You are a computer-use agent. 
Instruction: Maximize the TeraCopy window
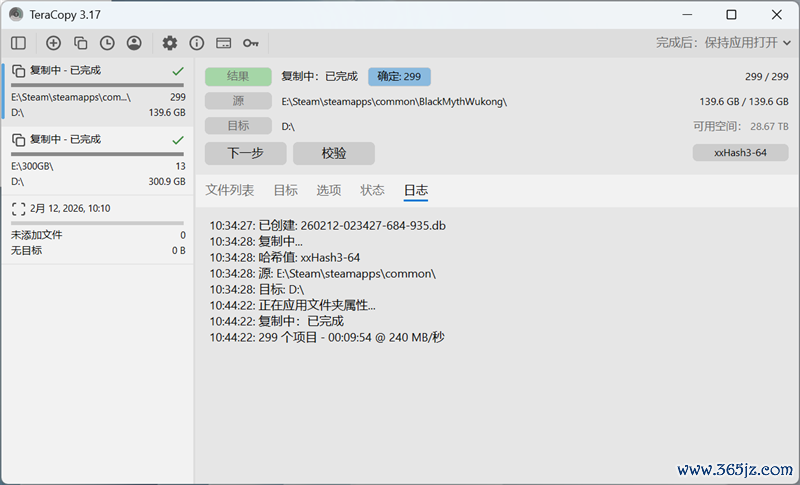[x=731, y=14]
